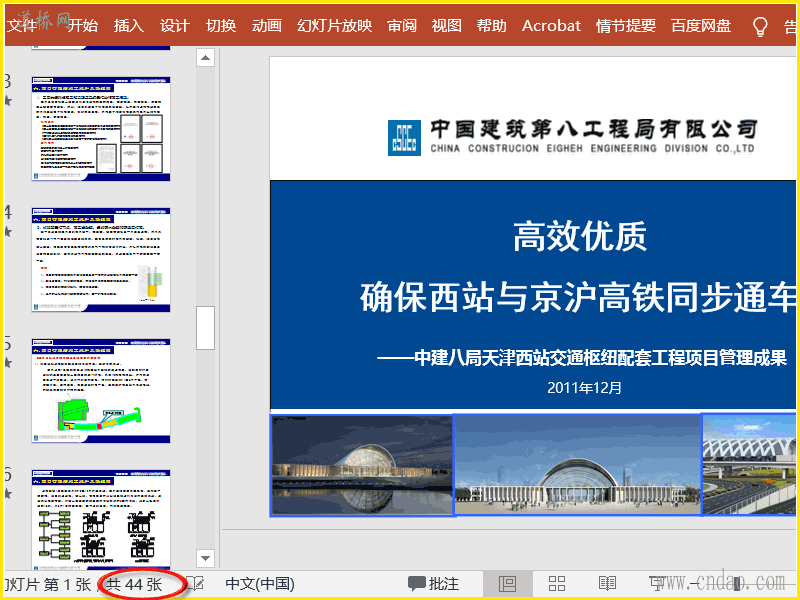Screen dimensions: 800x600
Task: Click 中文(中国) language indicator
Action: 260,584
